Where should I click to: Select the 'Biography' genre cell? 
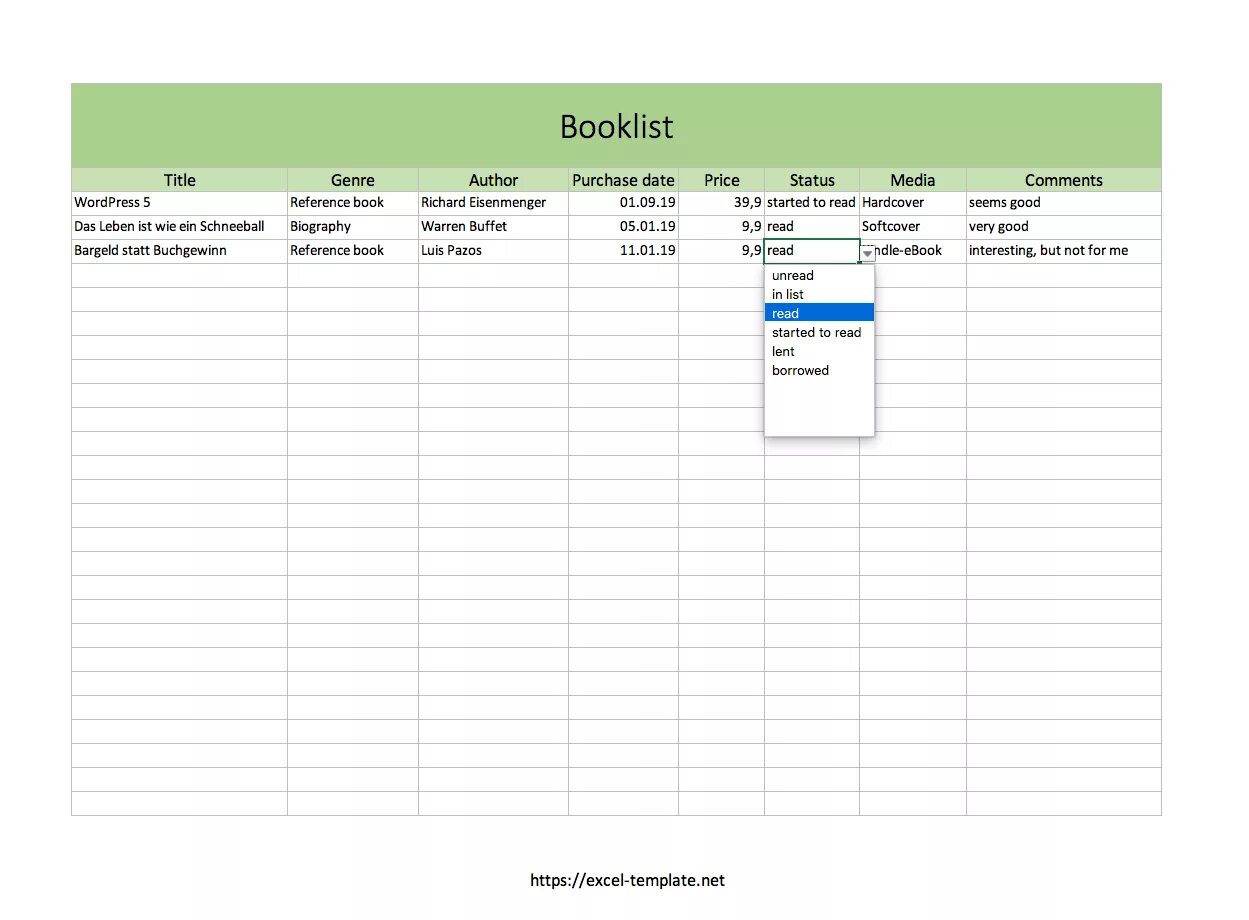[353, 227]
